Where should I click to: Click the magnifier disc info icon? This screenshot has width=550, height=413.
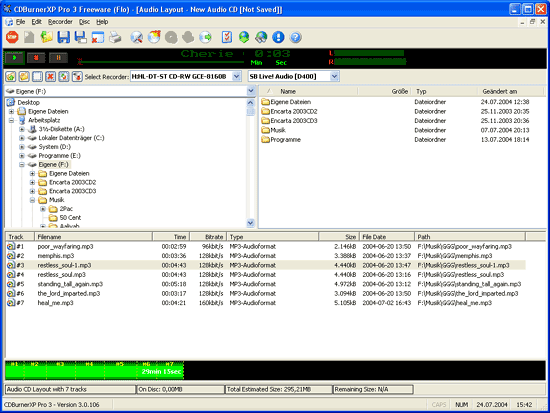136,37
